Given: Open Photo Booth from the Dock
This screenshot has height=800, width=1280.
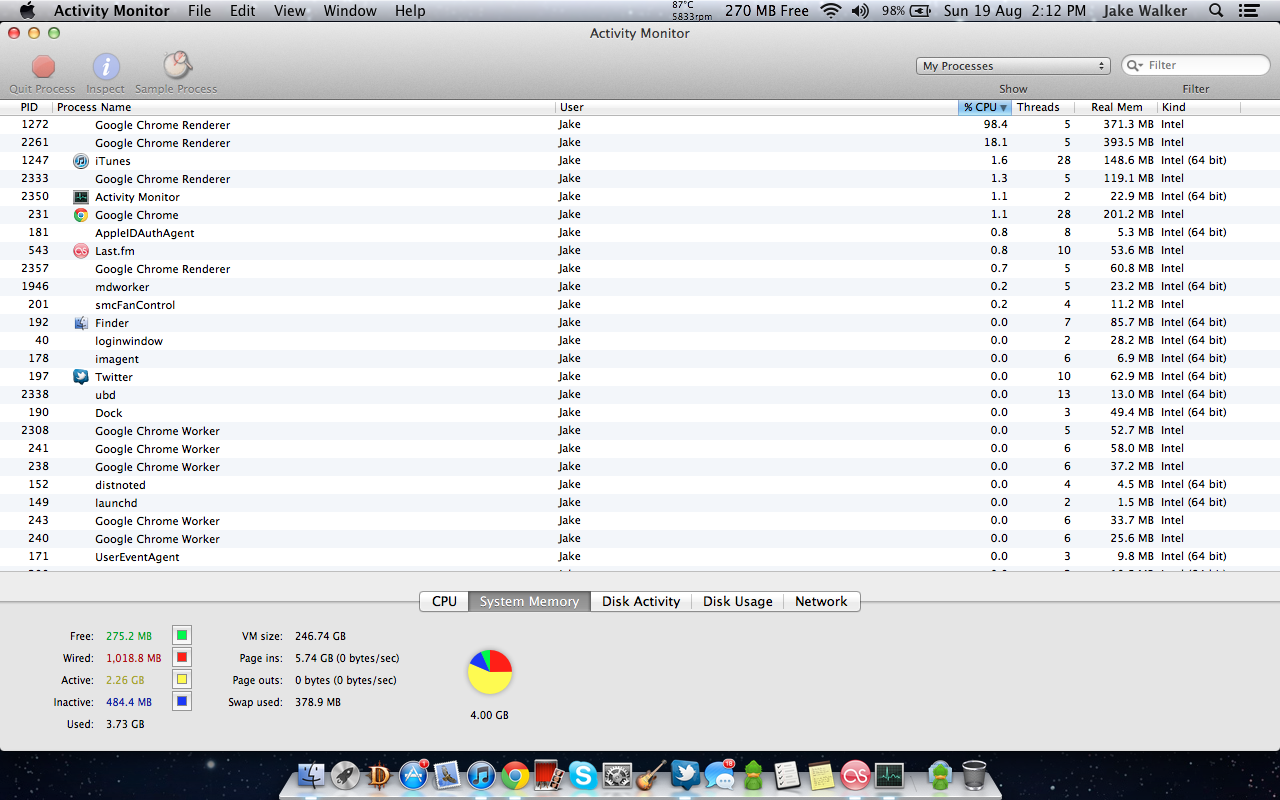Looking at the screenshot, I should point(550,775).
